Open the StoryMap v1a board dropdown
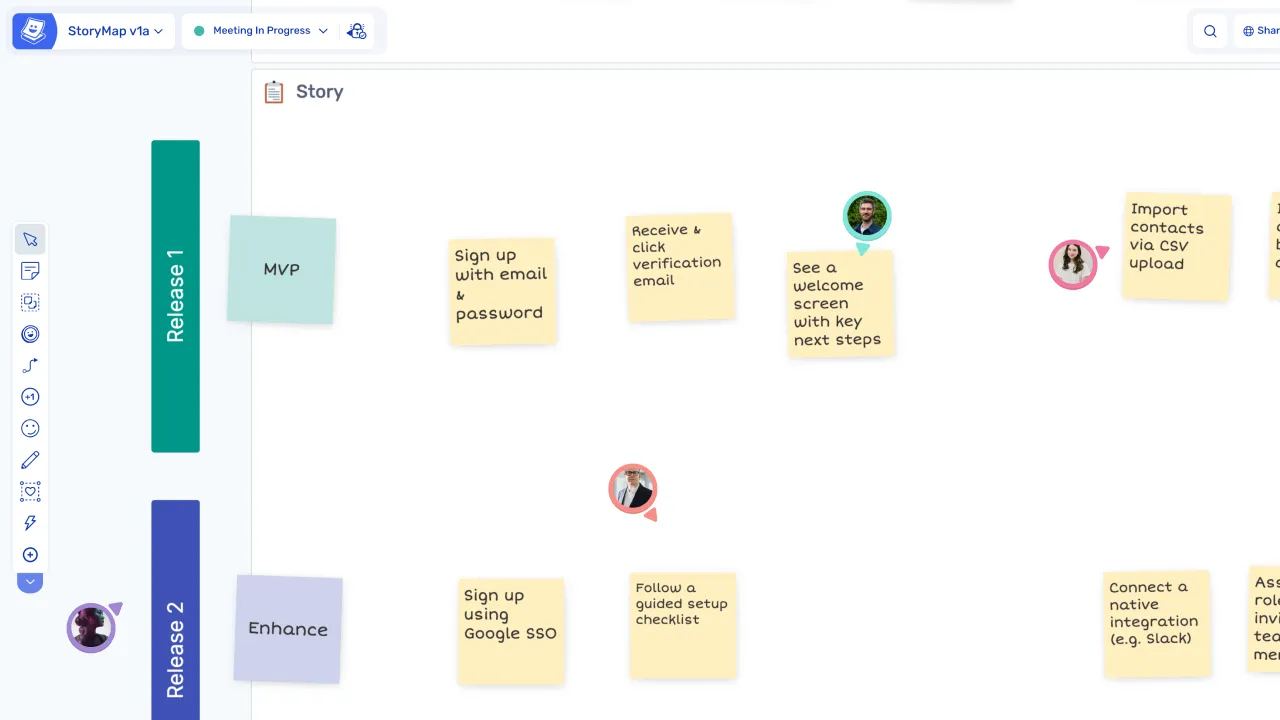This screenshot has width=1280, height=720. pyautogui.click(x=115, y=31)
